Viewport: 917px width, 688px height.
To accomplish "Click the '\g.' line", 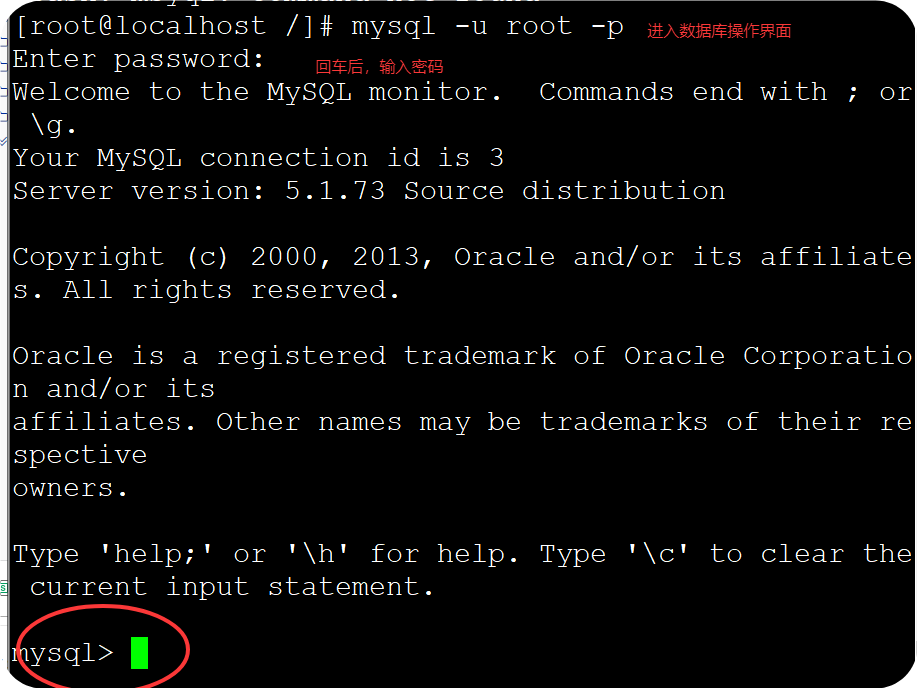I will click(53, 126).
